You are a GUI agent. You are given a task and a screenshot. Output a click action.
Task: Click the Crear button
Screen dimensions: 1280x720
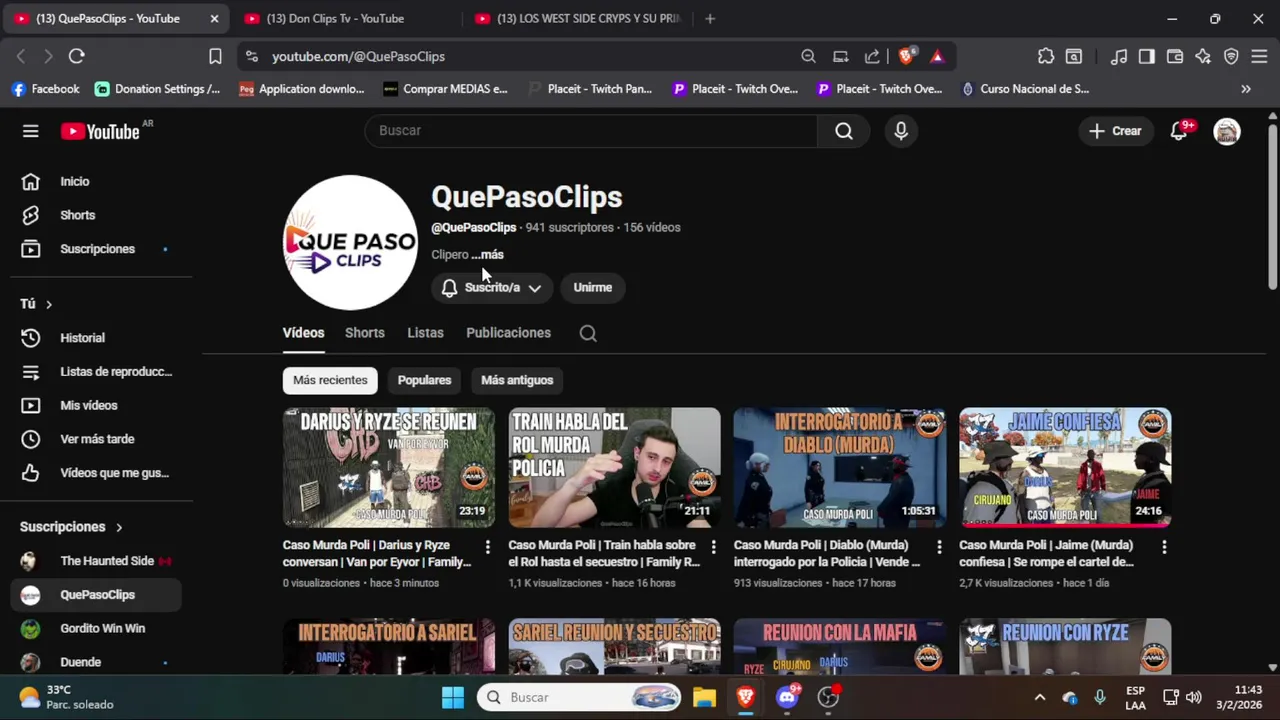(x=1115, y=131)
